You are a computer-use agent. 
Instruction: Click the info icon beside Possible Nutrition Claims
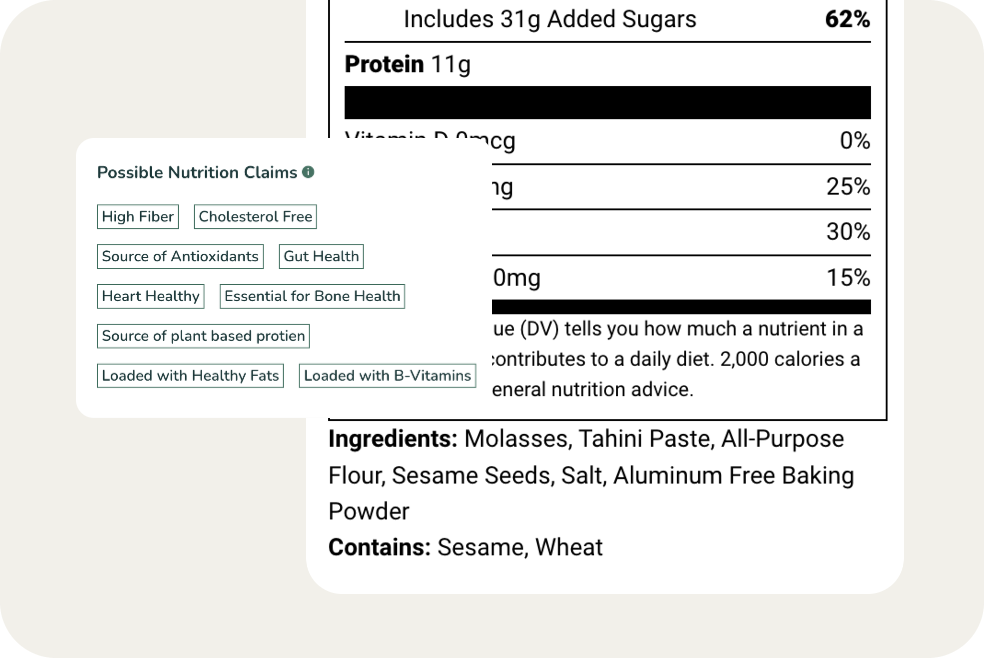(x=309, y=172)
